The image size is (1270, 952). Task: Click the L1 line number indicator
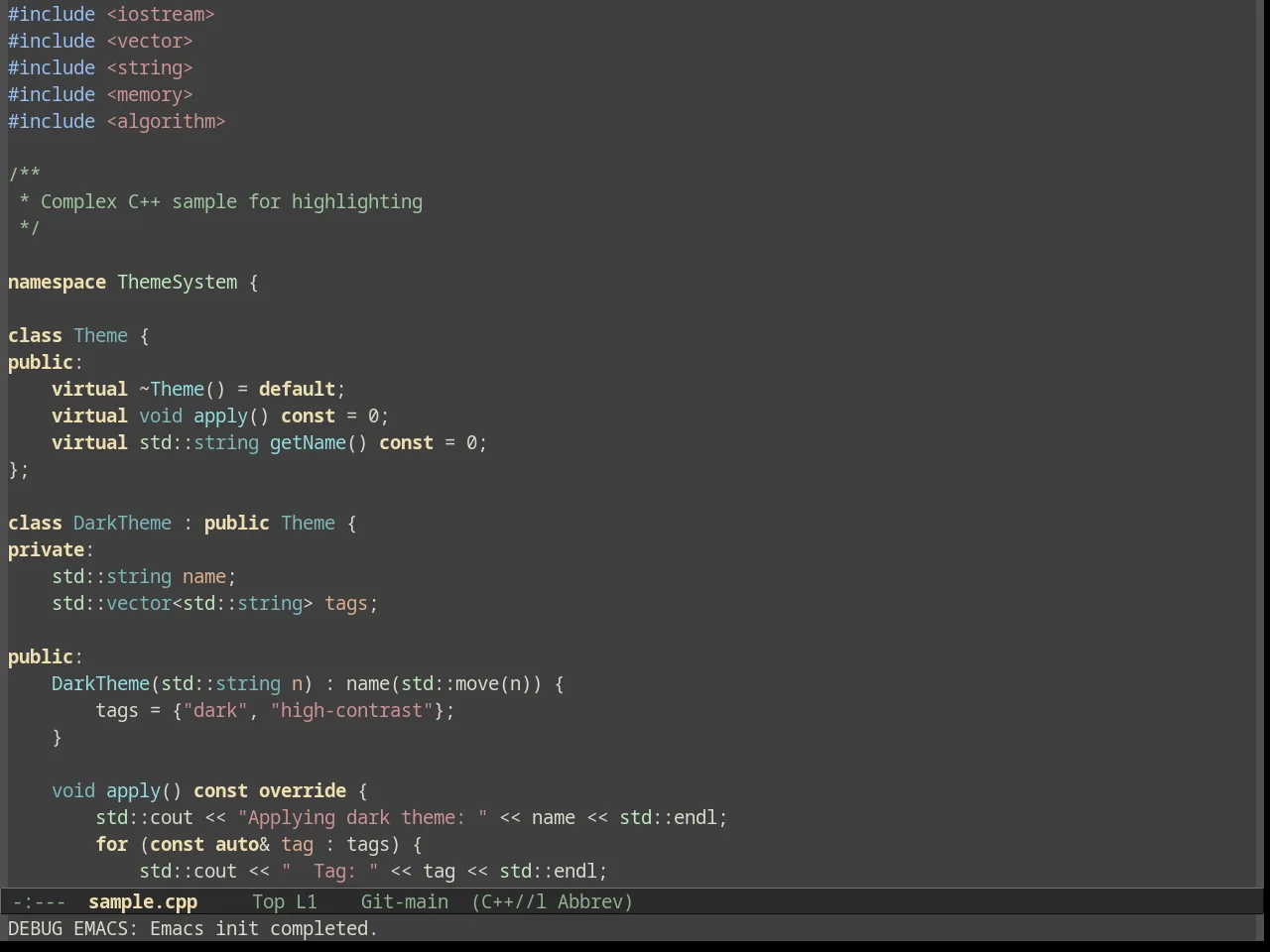click(x=307, y=902)
